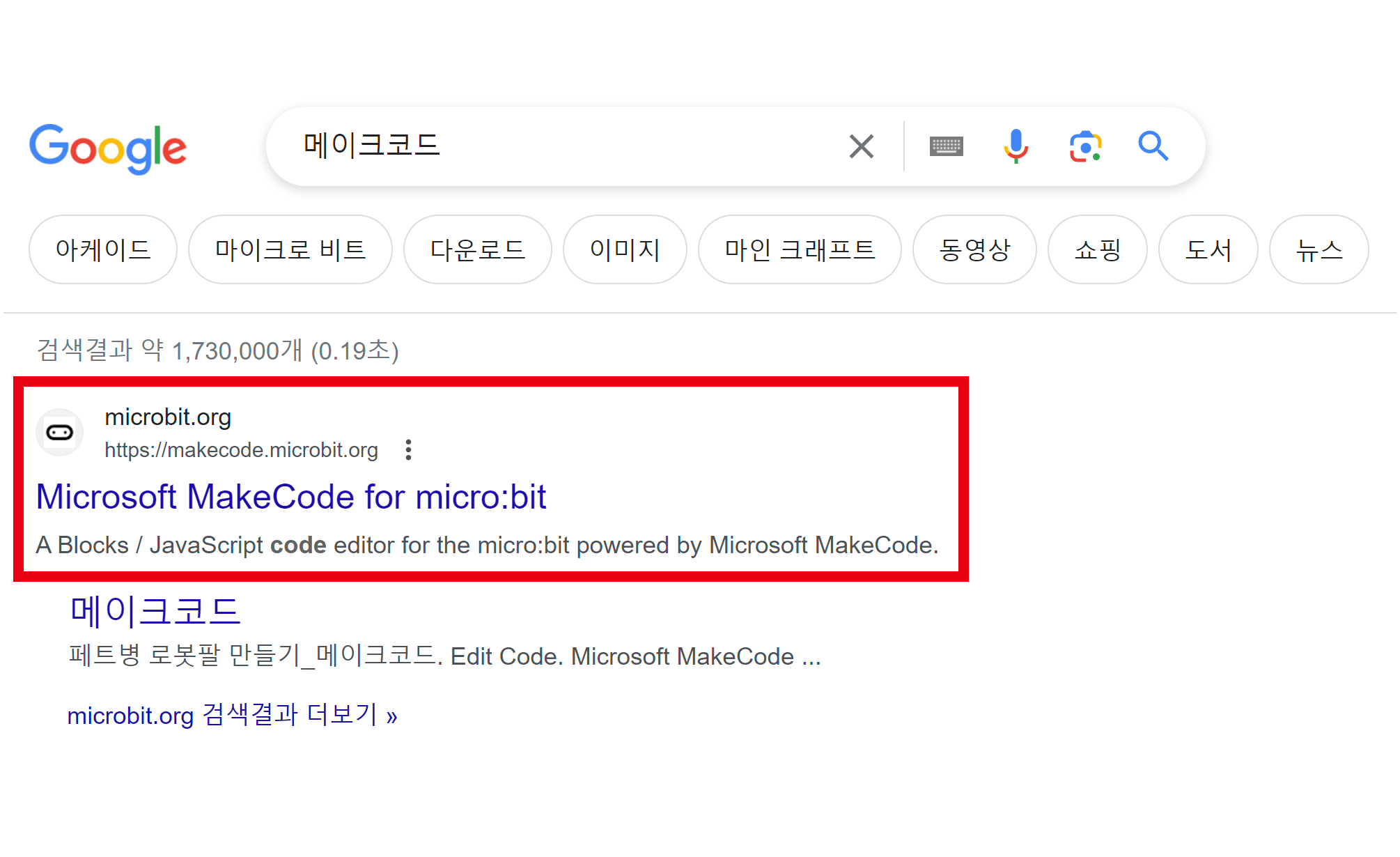Open the on-screen keyboard input tool
The height and width of the screenshot is (857, 1400).
(x=946, y=146)
